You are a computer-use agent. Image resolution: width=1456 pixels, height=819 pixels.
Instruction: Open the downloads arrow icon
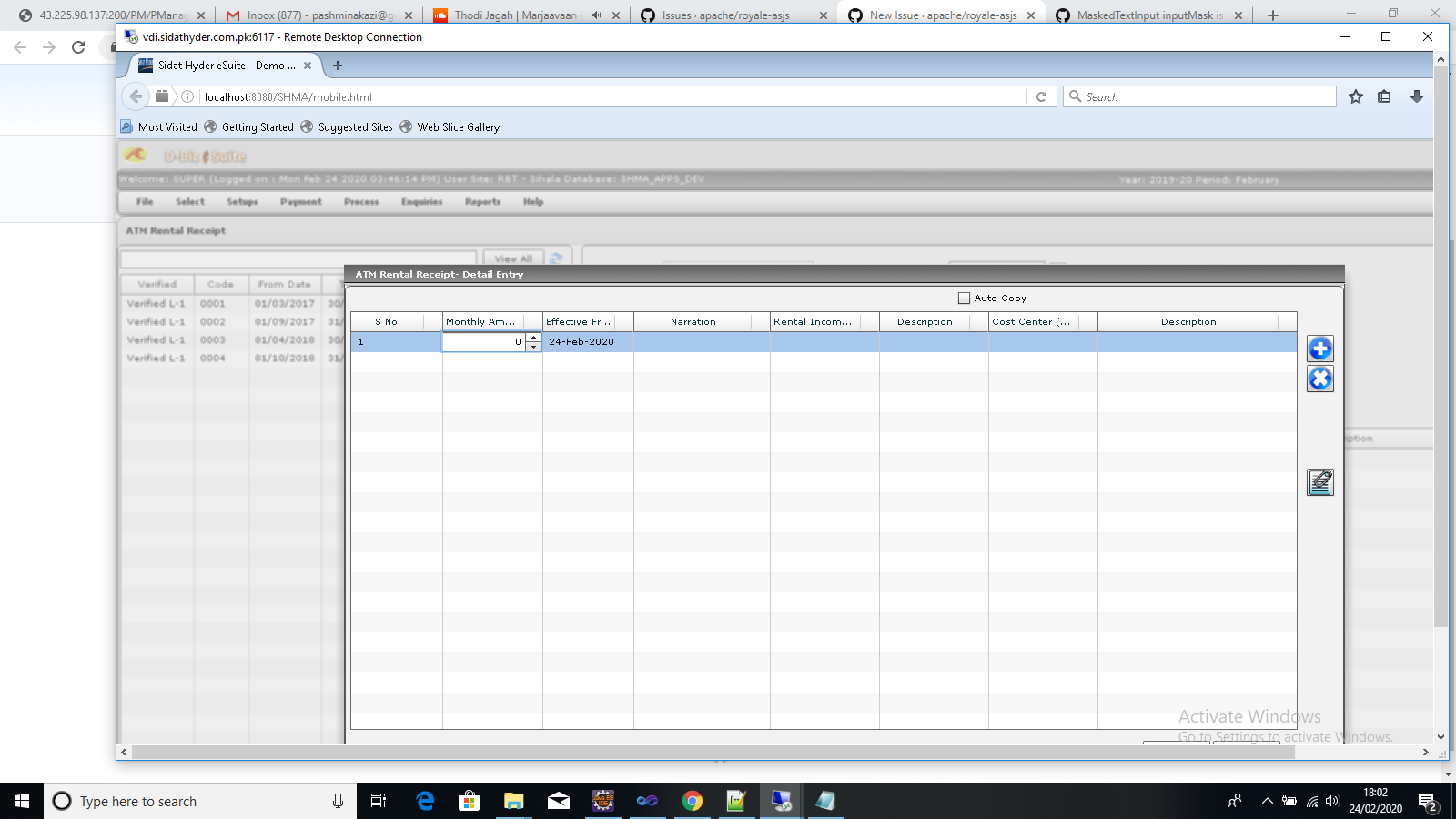coord(1417,96)
